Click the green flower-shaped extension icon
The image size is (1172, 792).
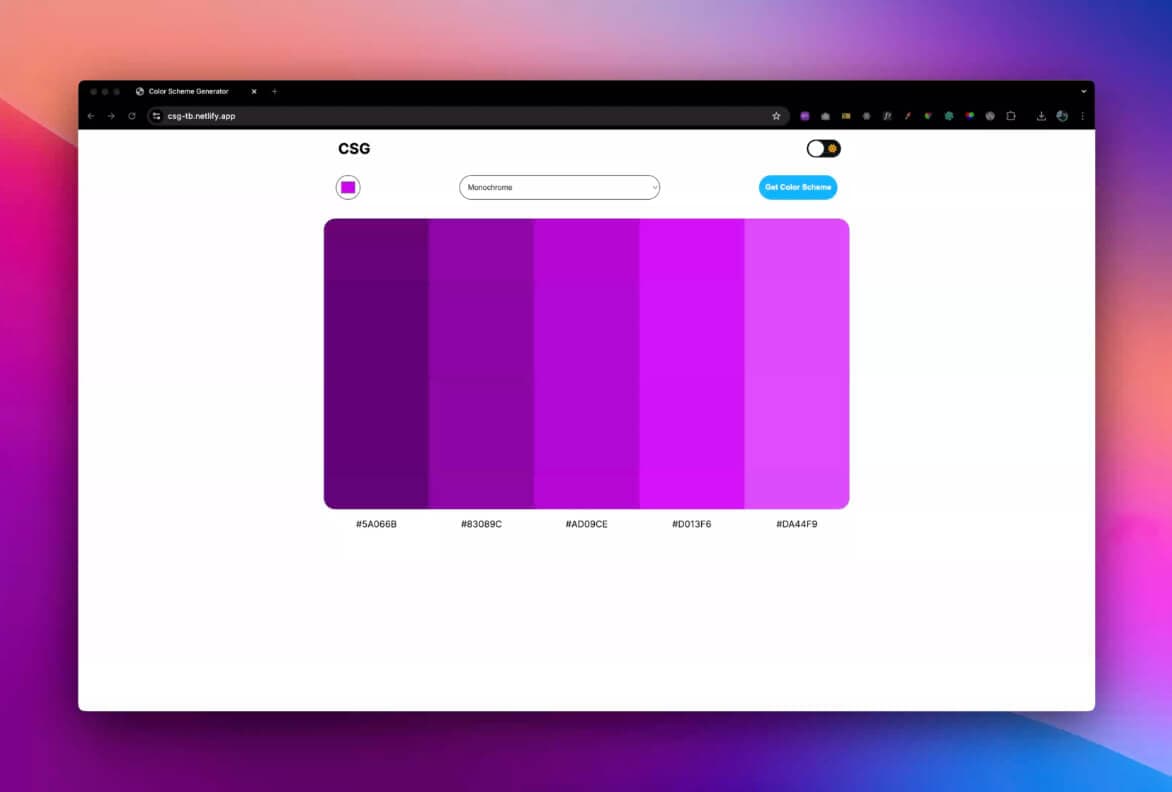[949, 116]
